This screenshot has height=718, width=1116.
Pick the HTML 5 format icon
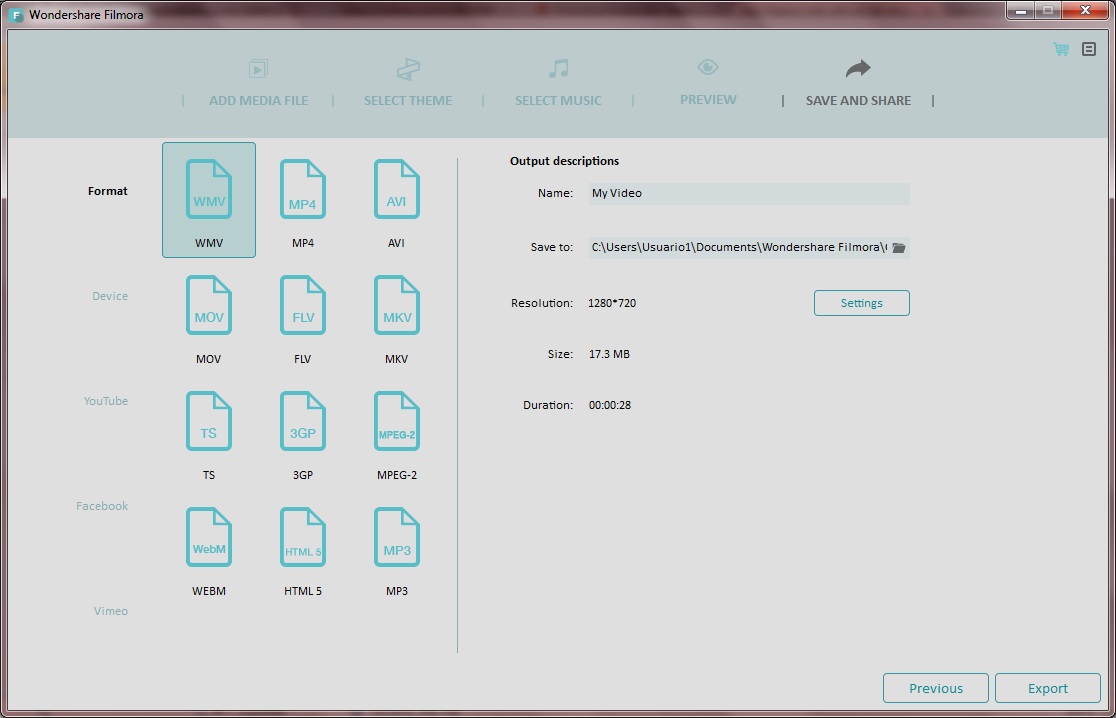302,536
